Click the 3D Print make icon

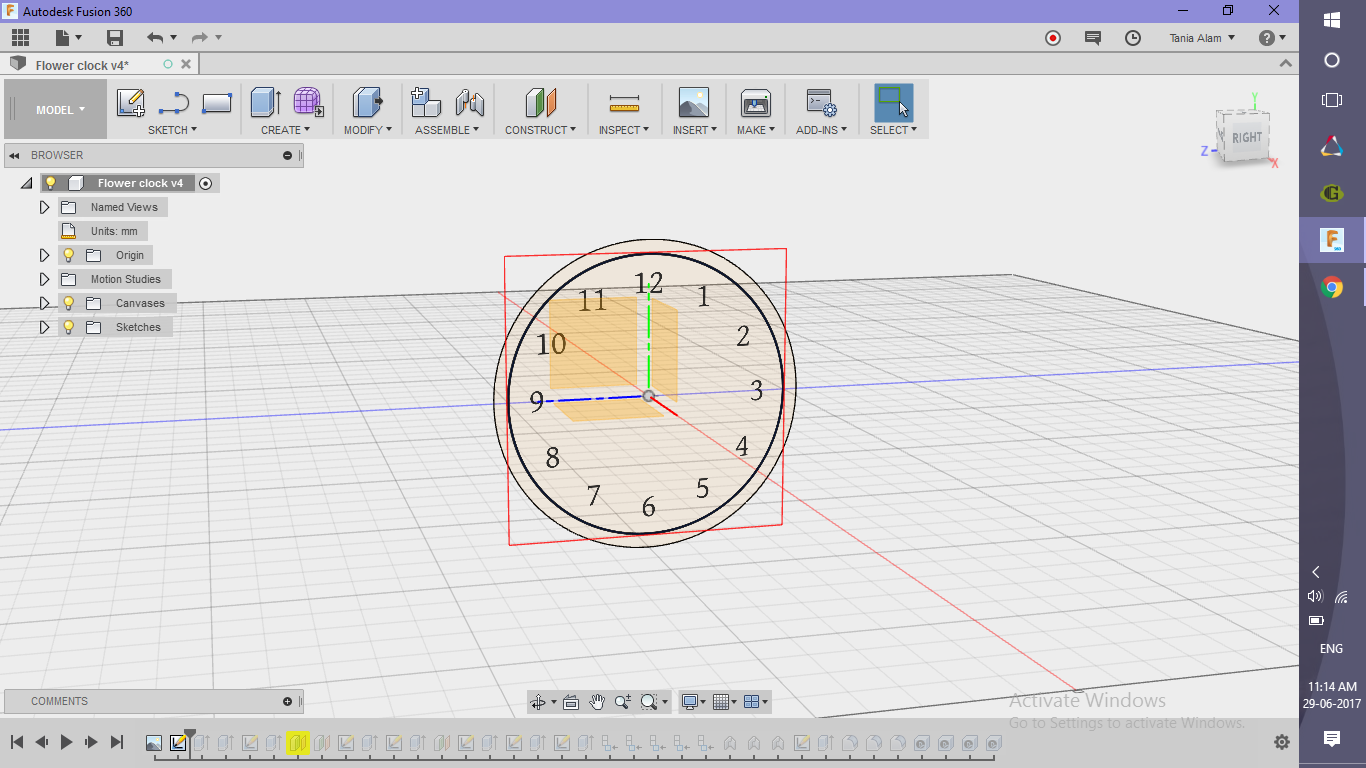click(755, 103)
